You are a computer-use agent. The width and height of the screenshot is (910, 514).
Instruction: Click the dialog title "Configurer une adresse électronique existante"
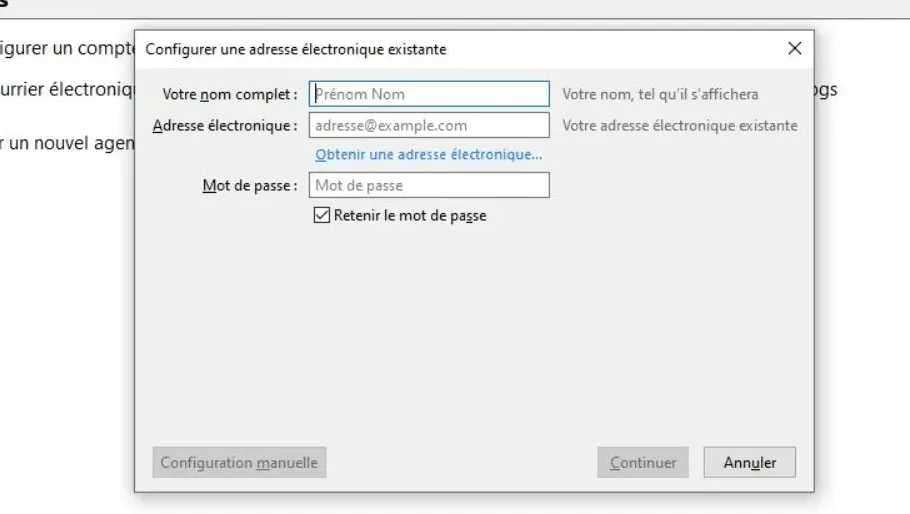(296, 49)
